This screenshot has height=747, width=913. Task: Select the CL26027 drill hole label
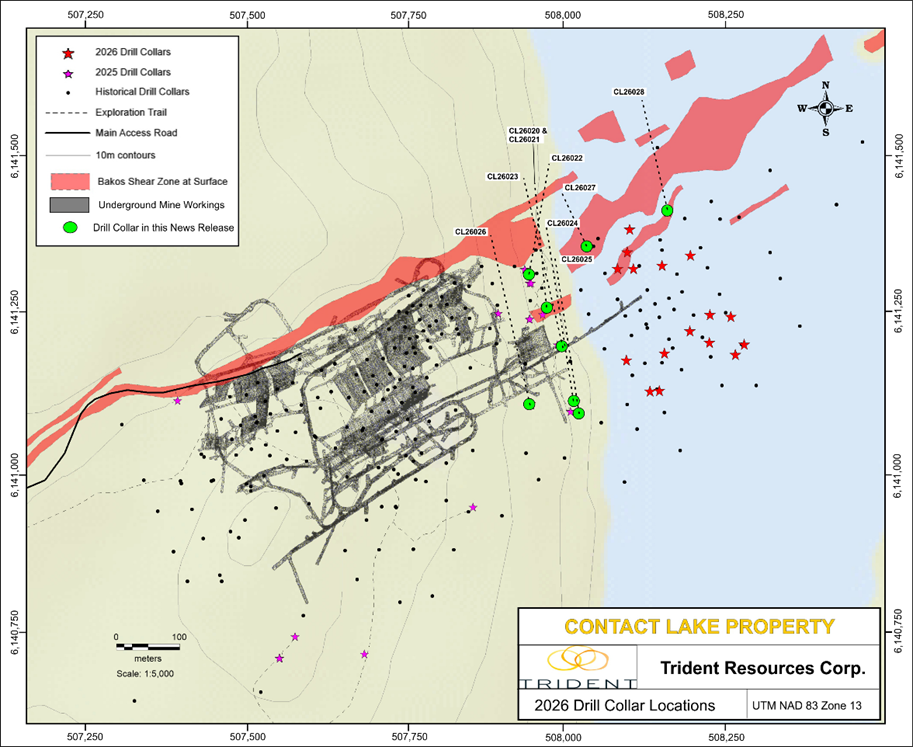(x=580, y=188)
